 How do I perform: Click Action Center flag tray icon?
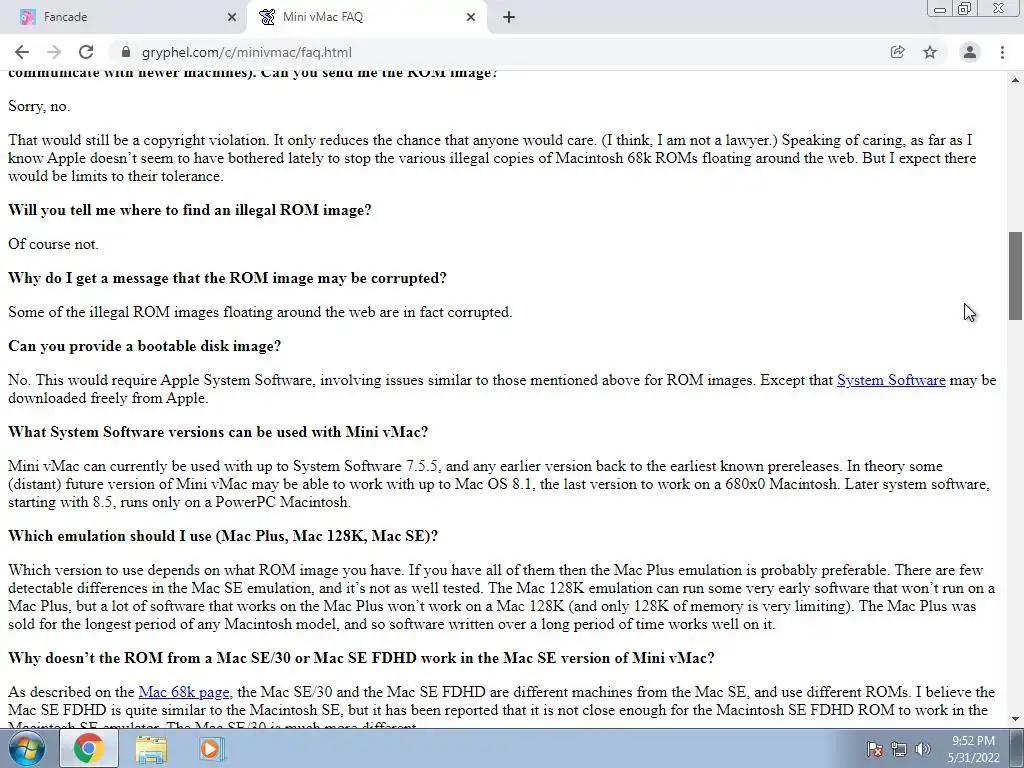click(875, 749)
